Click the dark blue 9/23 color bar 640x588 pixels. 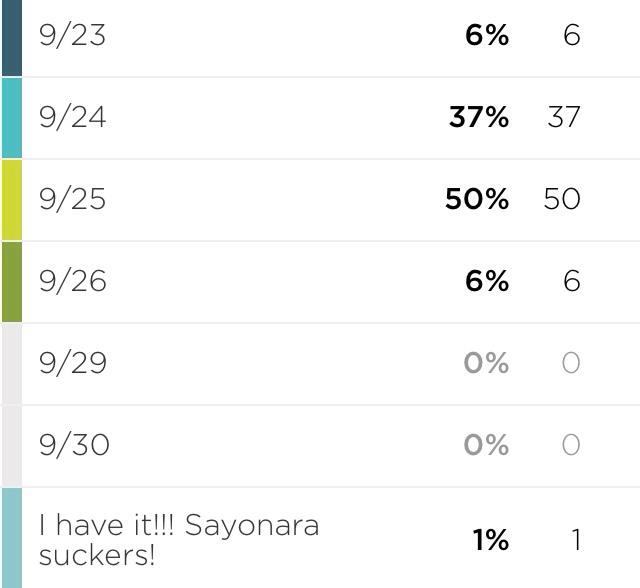point(12,38)
